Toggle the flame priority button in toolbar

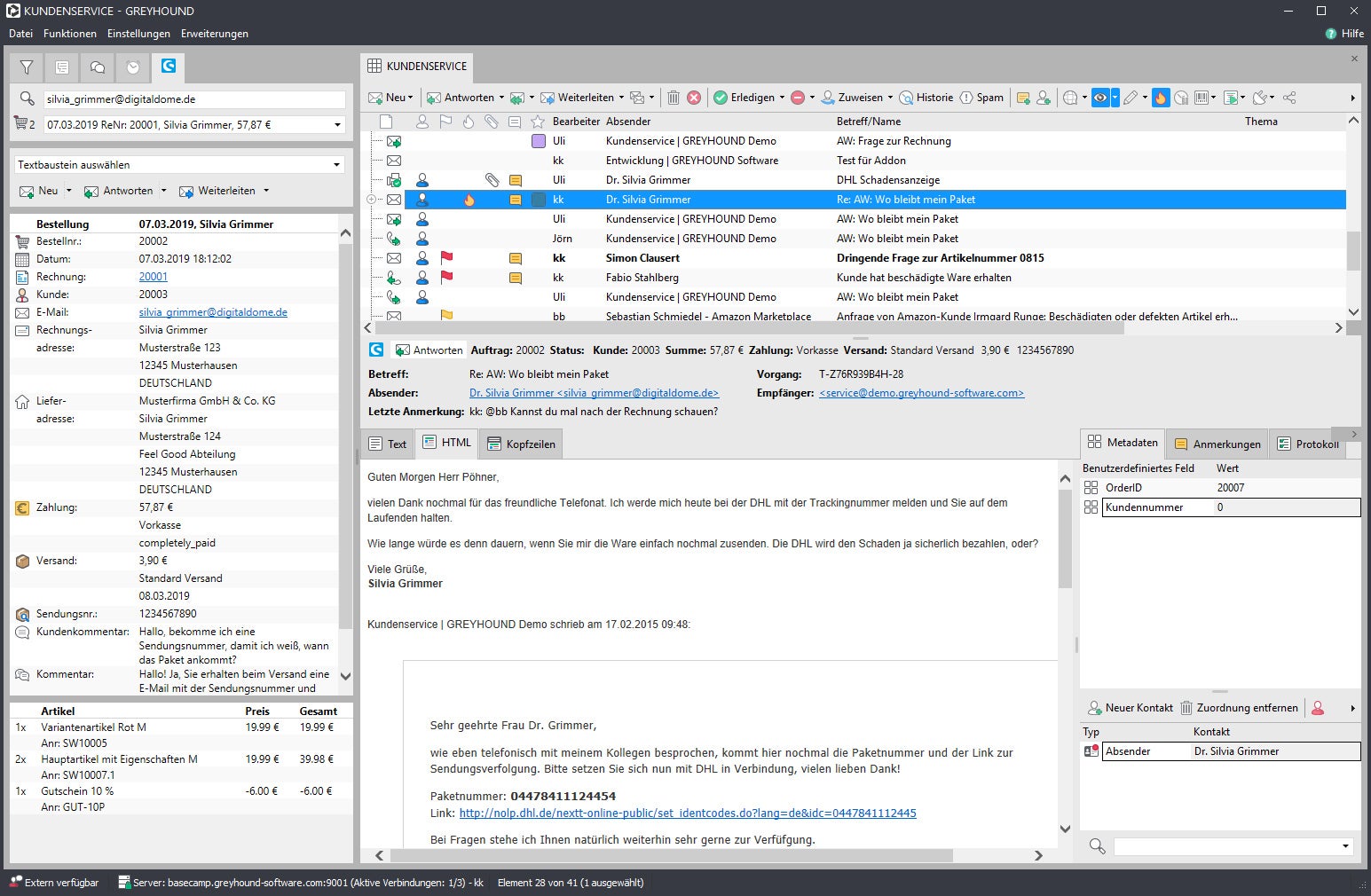pyautogui.click(x=1161, y=98)
